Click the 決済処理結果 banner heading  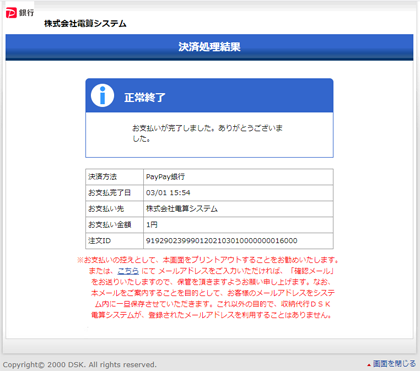(209, 47)
